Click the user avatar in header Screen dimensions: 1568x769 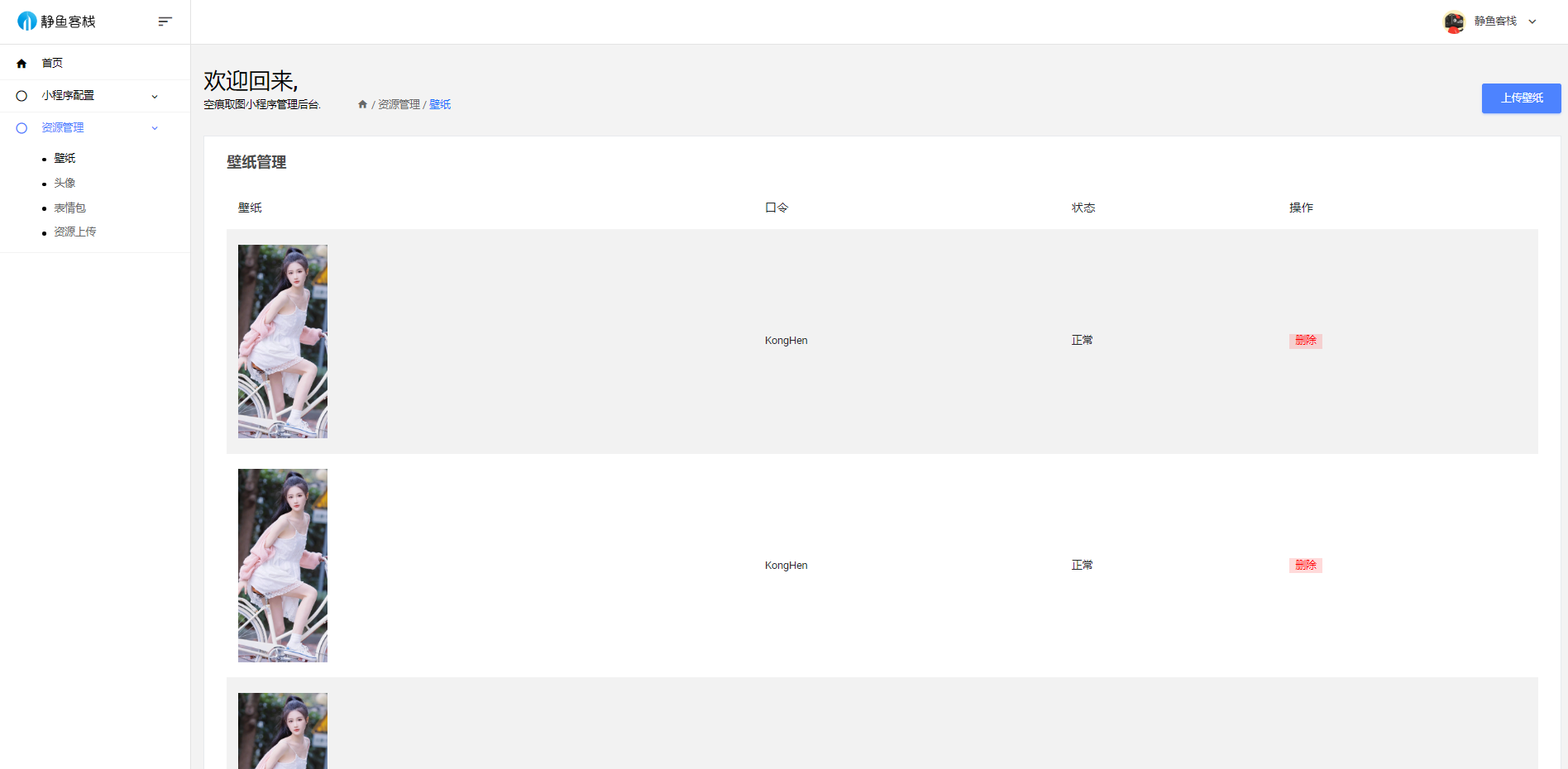click(x=1454, y=21)
